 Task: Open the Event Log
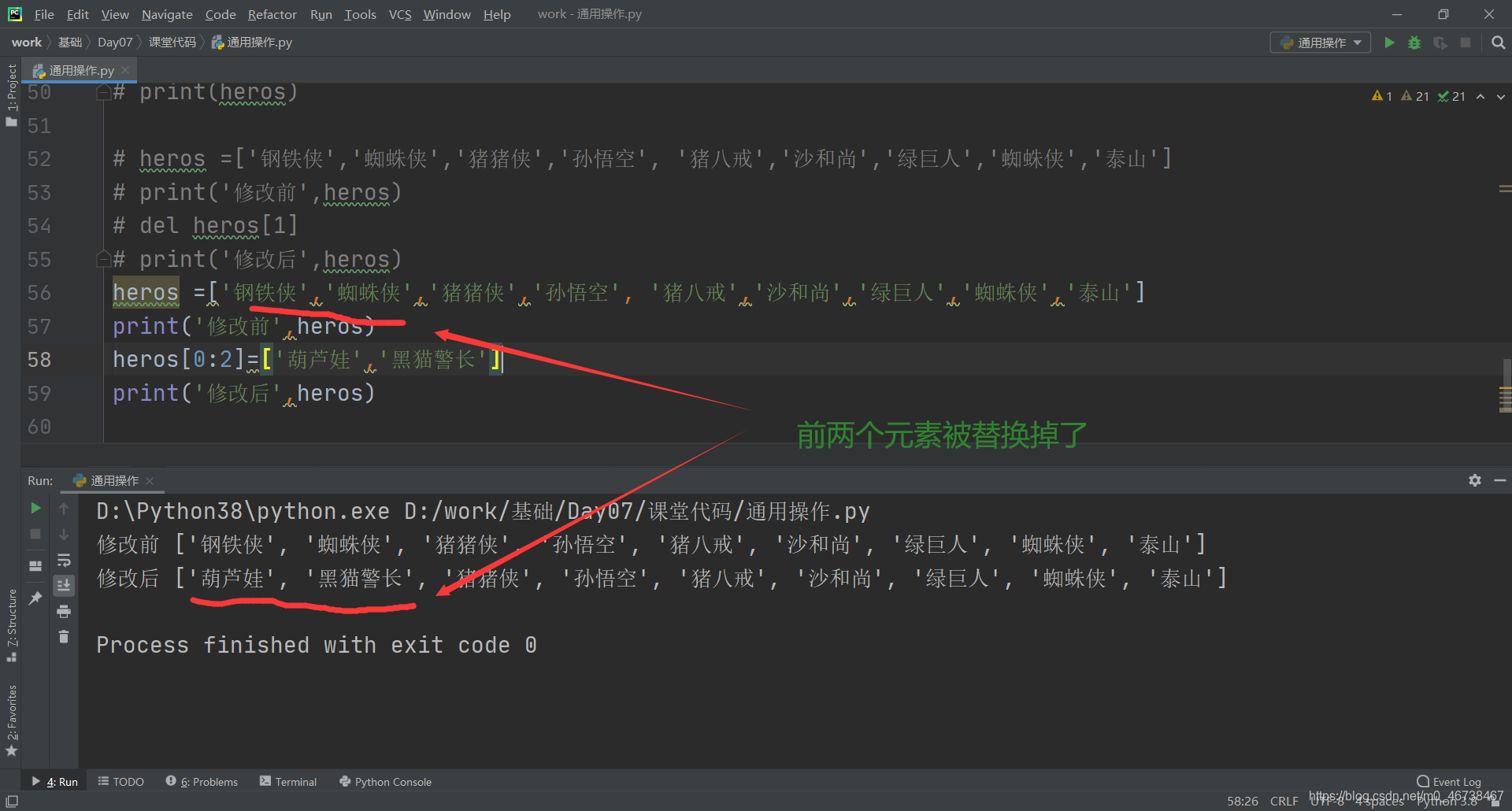point(1449,782)
